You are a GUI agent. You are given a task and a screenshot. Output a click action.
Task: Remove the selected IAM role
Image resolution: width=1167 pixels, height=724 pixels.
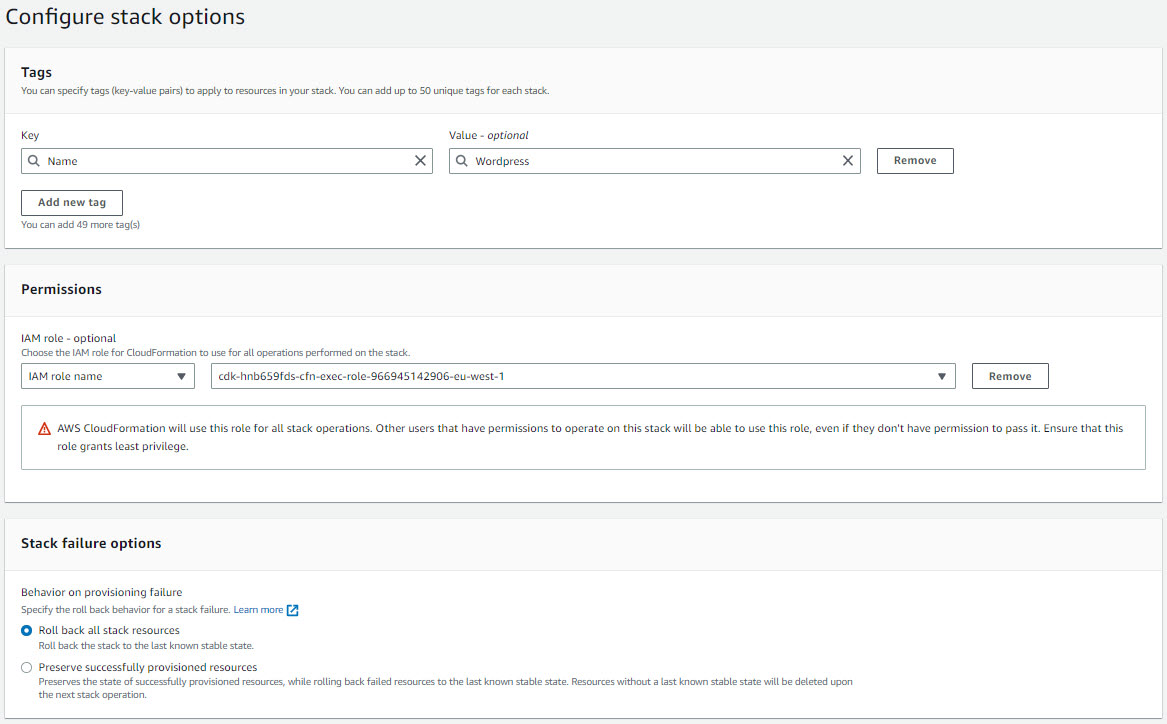point(1010,376)
